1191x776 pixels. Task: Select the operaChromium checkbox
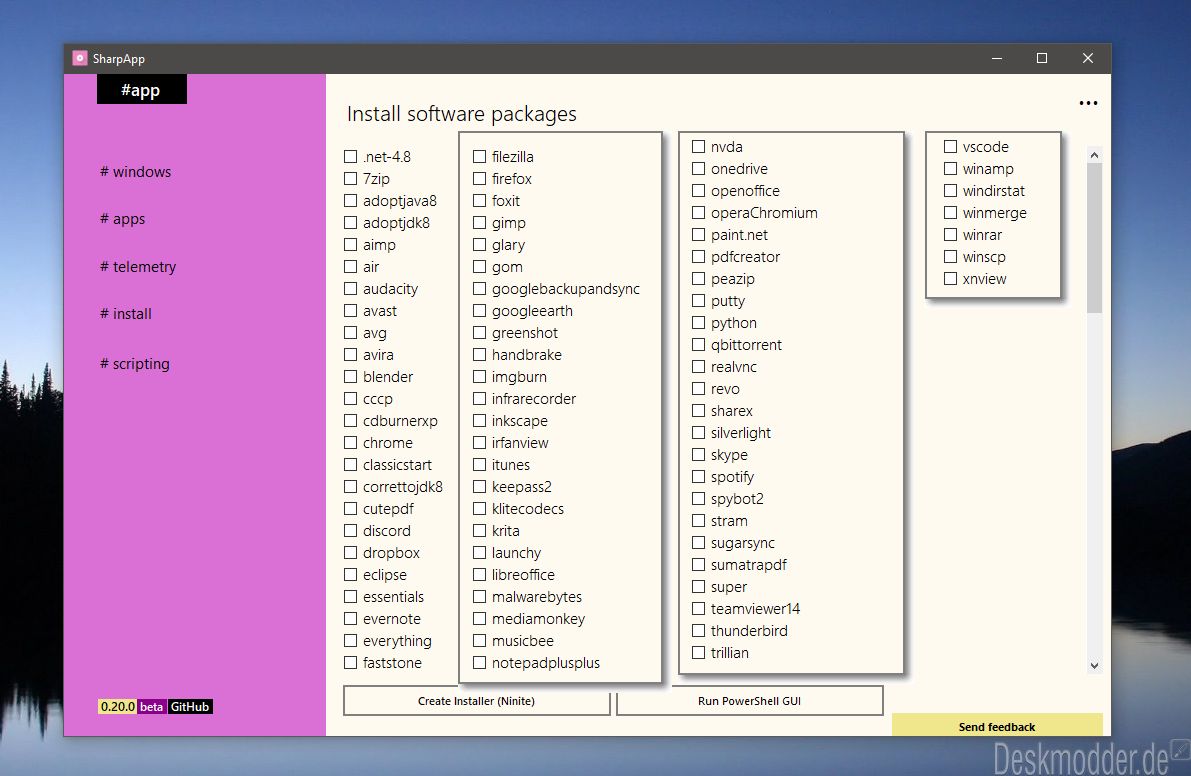click(x=699, y=213)
